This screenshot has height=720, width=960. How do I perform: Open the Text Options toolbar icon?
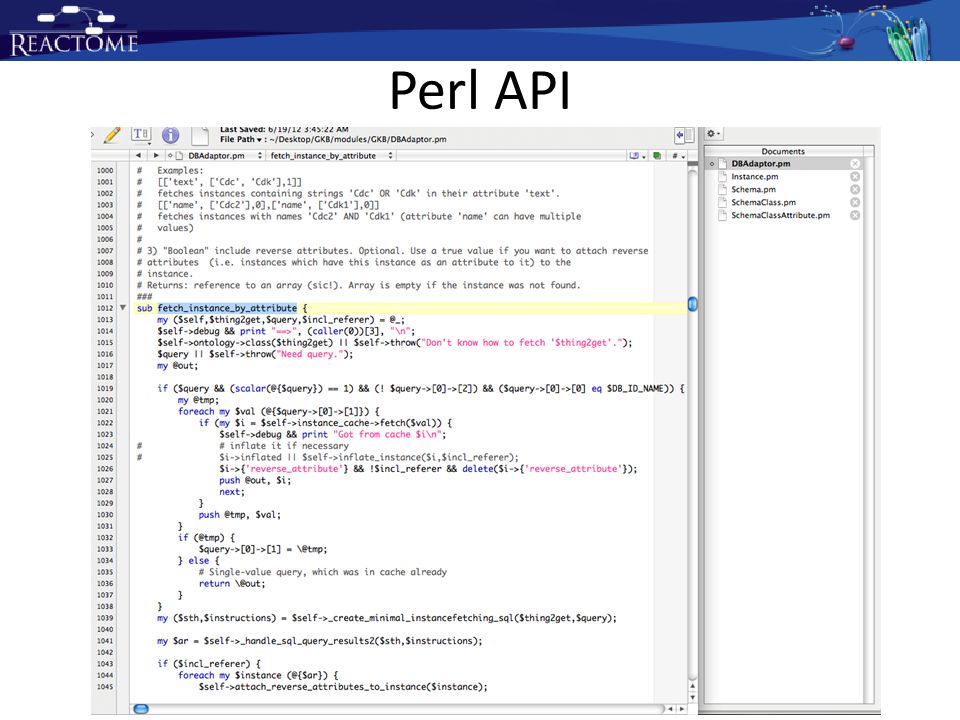pyautogui.click(x=141, y=134)
